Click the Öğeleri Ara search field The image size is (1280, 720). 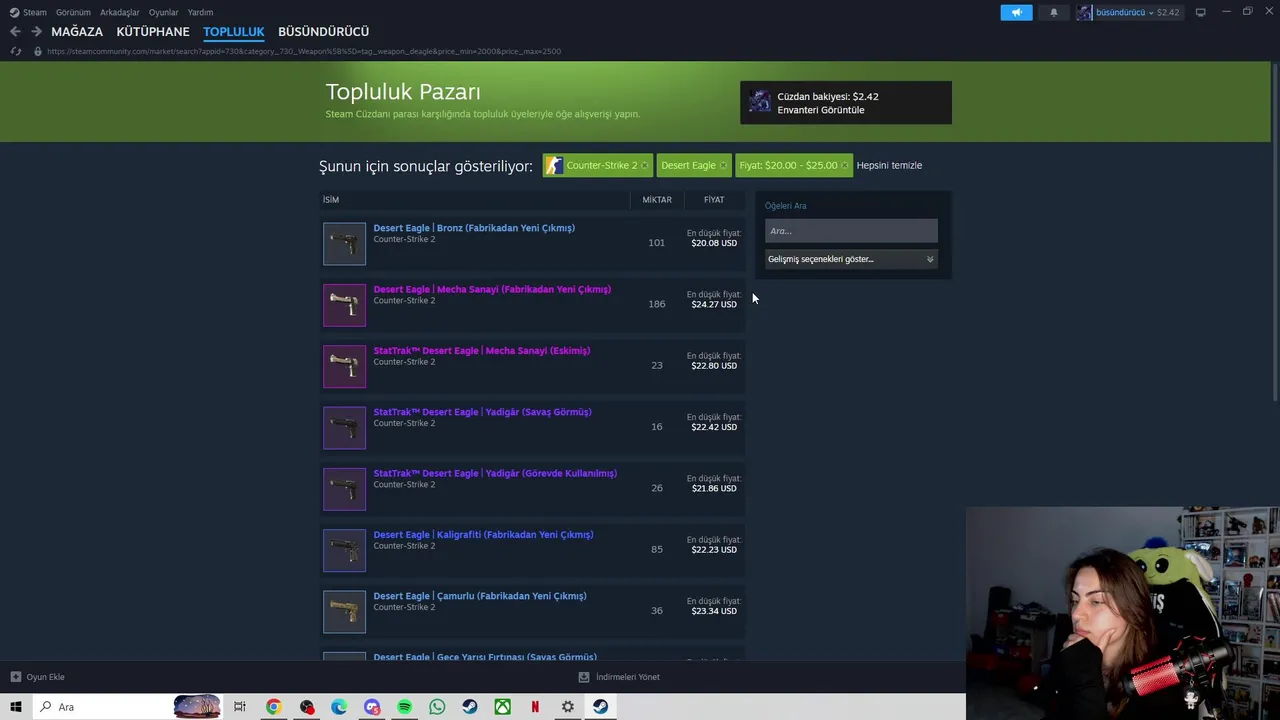[851, 231]
